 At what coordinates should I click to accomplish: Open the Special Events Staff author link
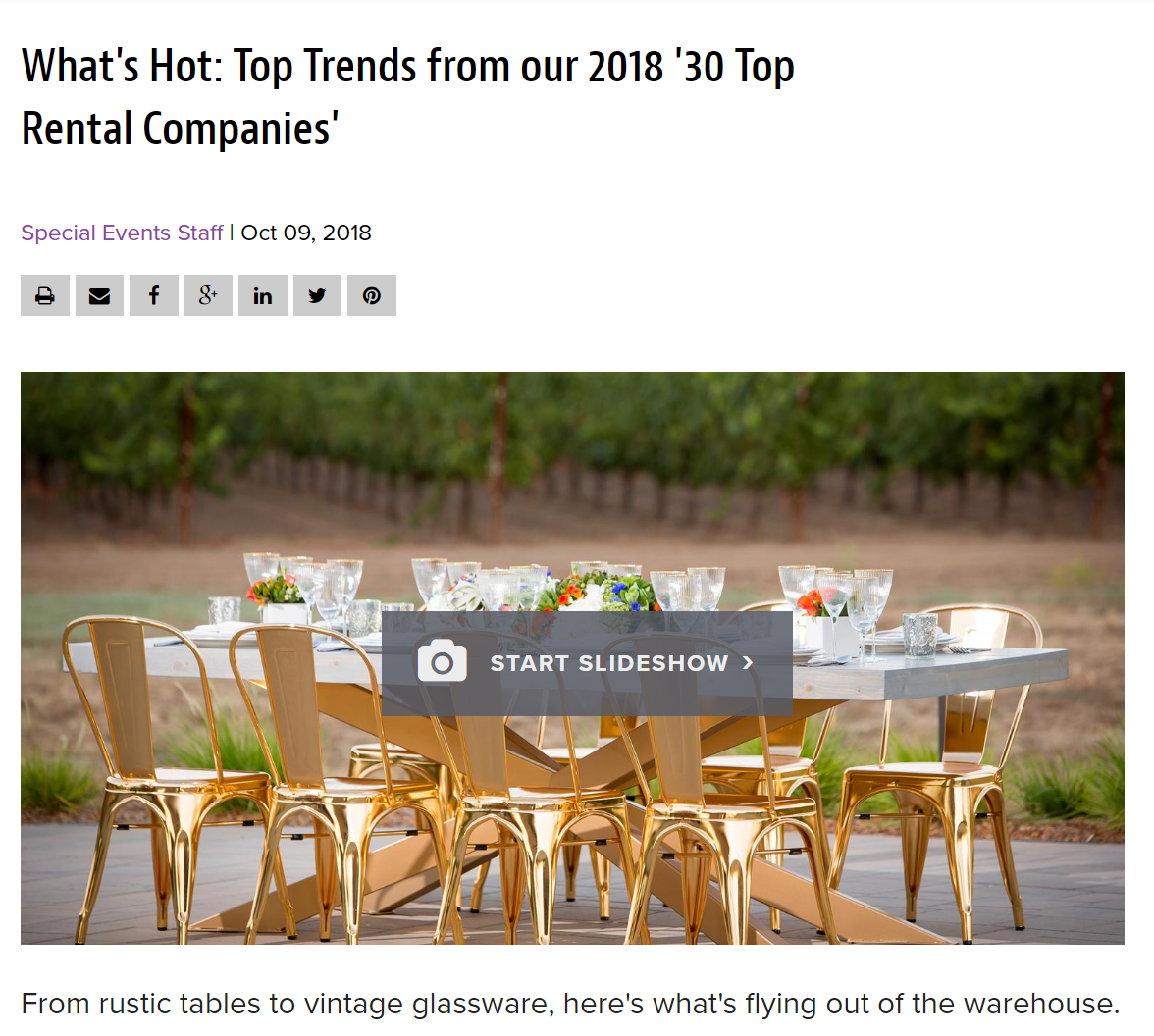pos(123,233)
